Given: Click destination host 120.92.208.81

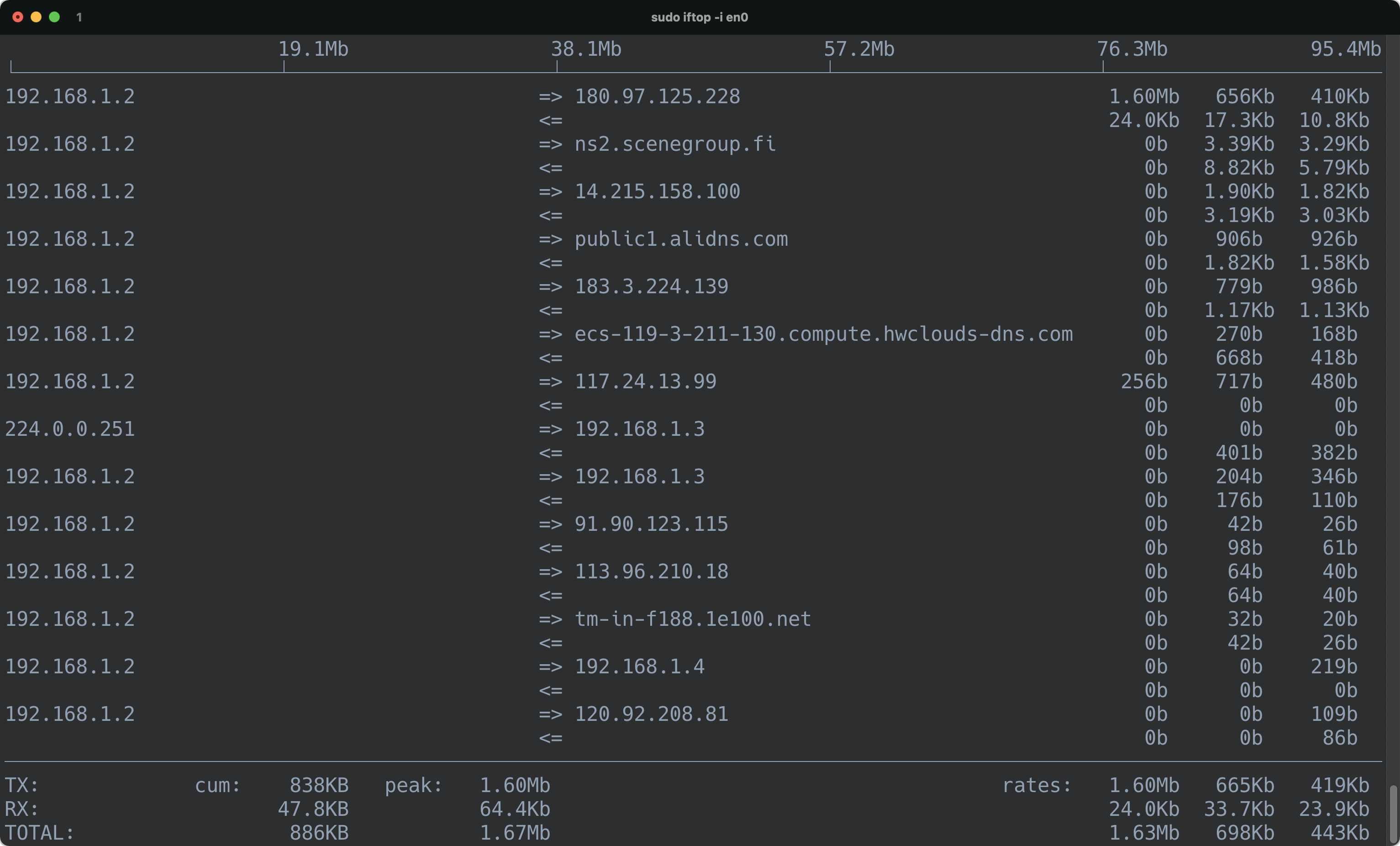Looking at the screenshot, I should point(652,714).
